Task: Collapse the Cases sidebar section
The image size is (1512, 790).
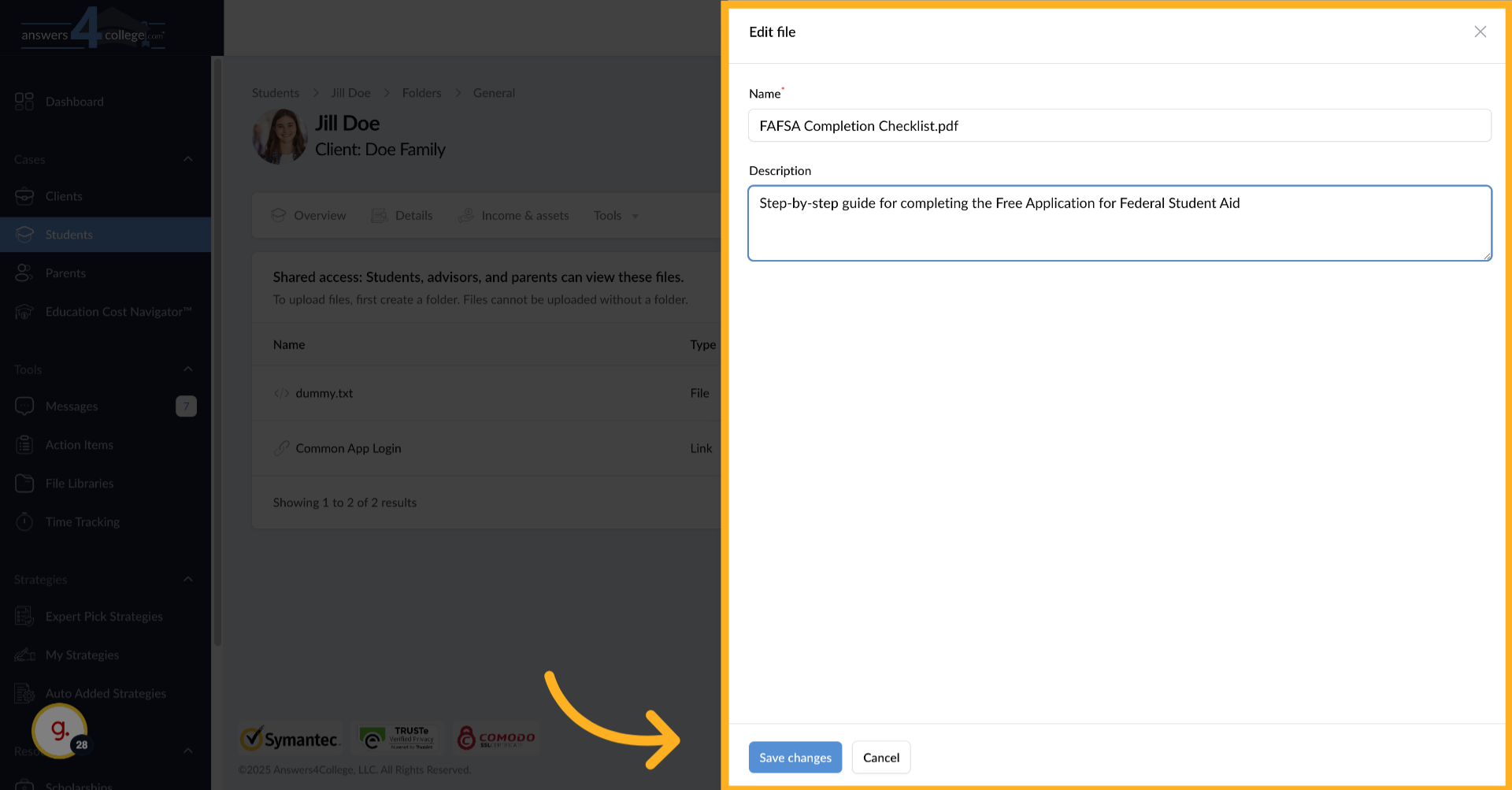Action: pos(187,159)
